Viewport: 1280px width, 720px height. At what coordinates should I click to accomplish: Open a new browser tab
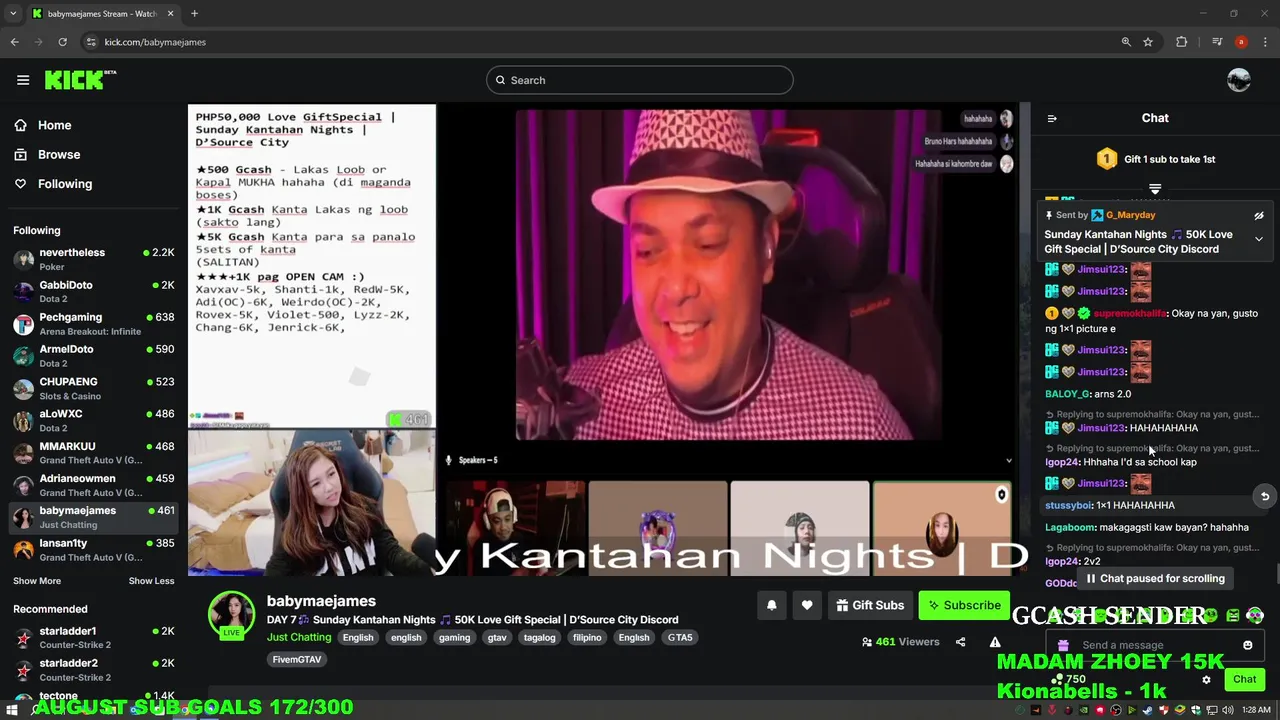[x=194, y=14]
